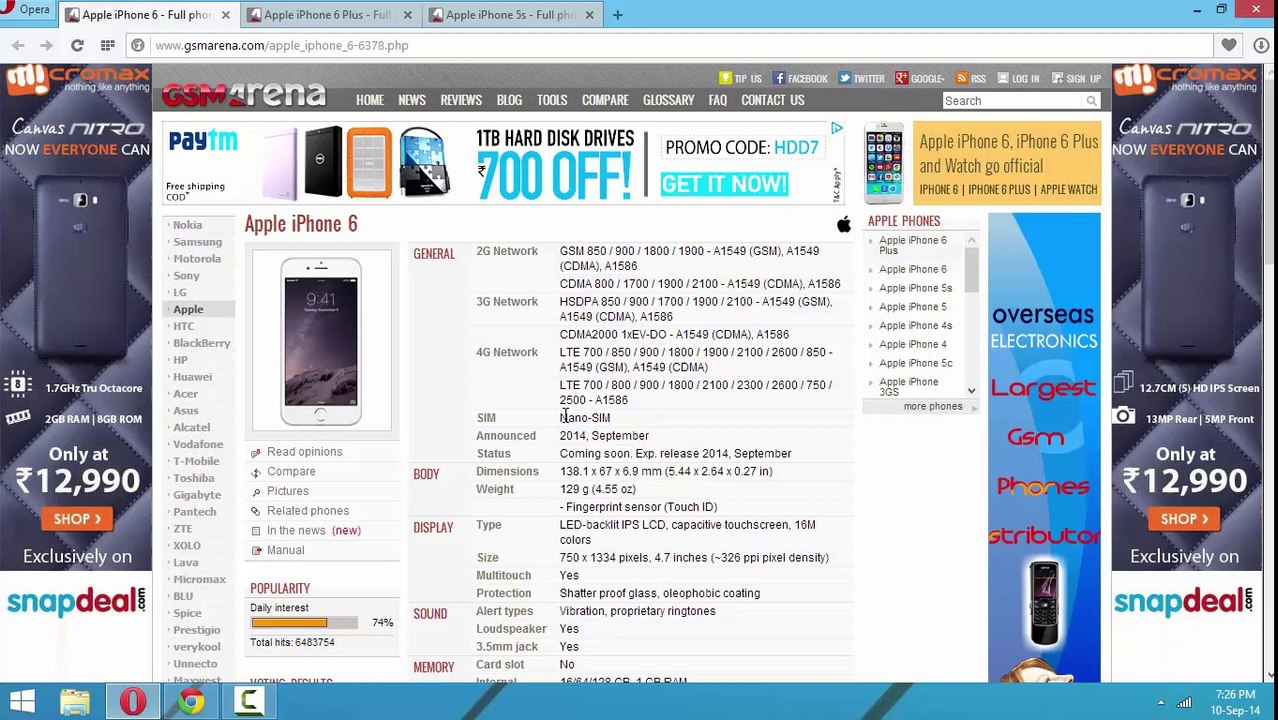The width and height of the screenshot is (1278, 720).
Task: Open the Speed Dial grid icon
Action: (107, 45)
